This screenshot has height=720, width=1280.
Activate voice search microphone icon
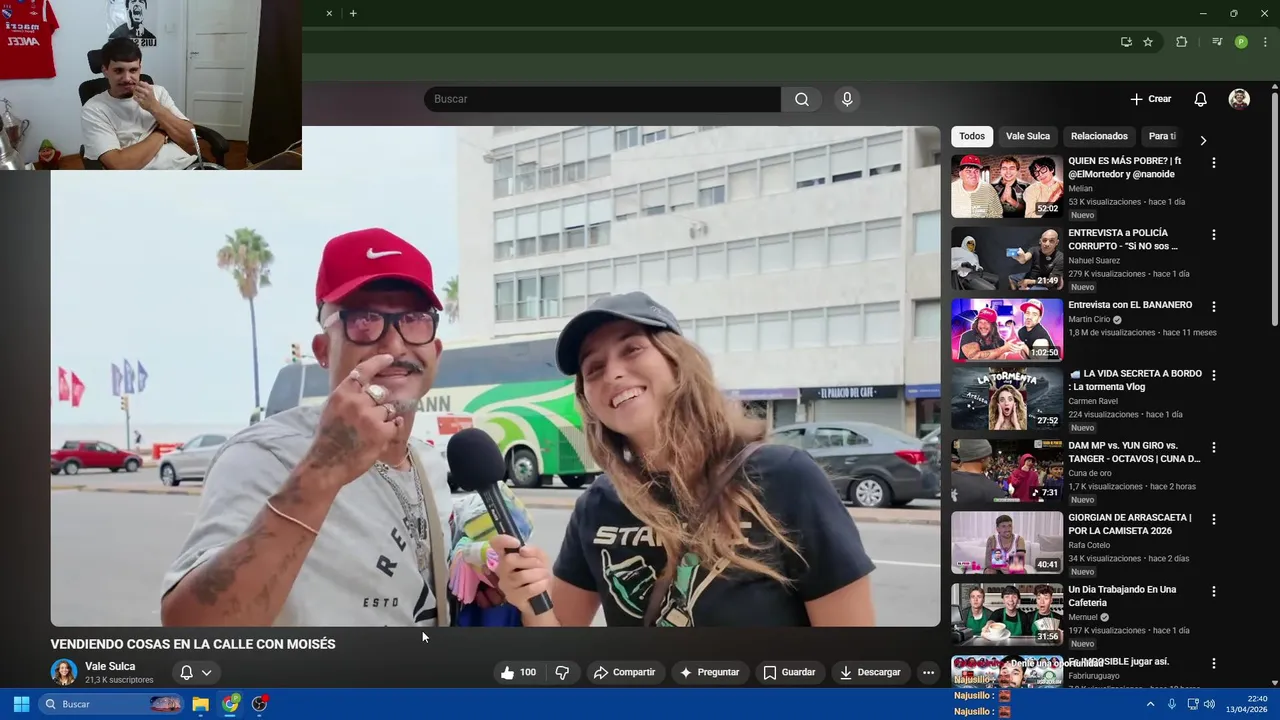(847, 99)
